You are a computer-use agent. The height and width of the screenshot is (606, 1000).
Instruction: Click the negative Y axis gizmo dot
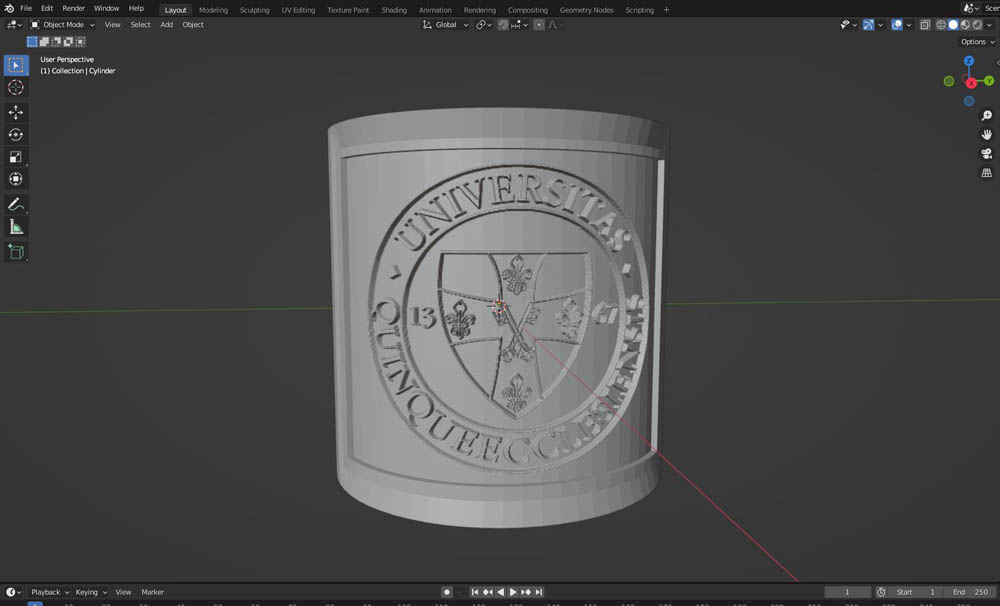coord(949,81)
